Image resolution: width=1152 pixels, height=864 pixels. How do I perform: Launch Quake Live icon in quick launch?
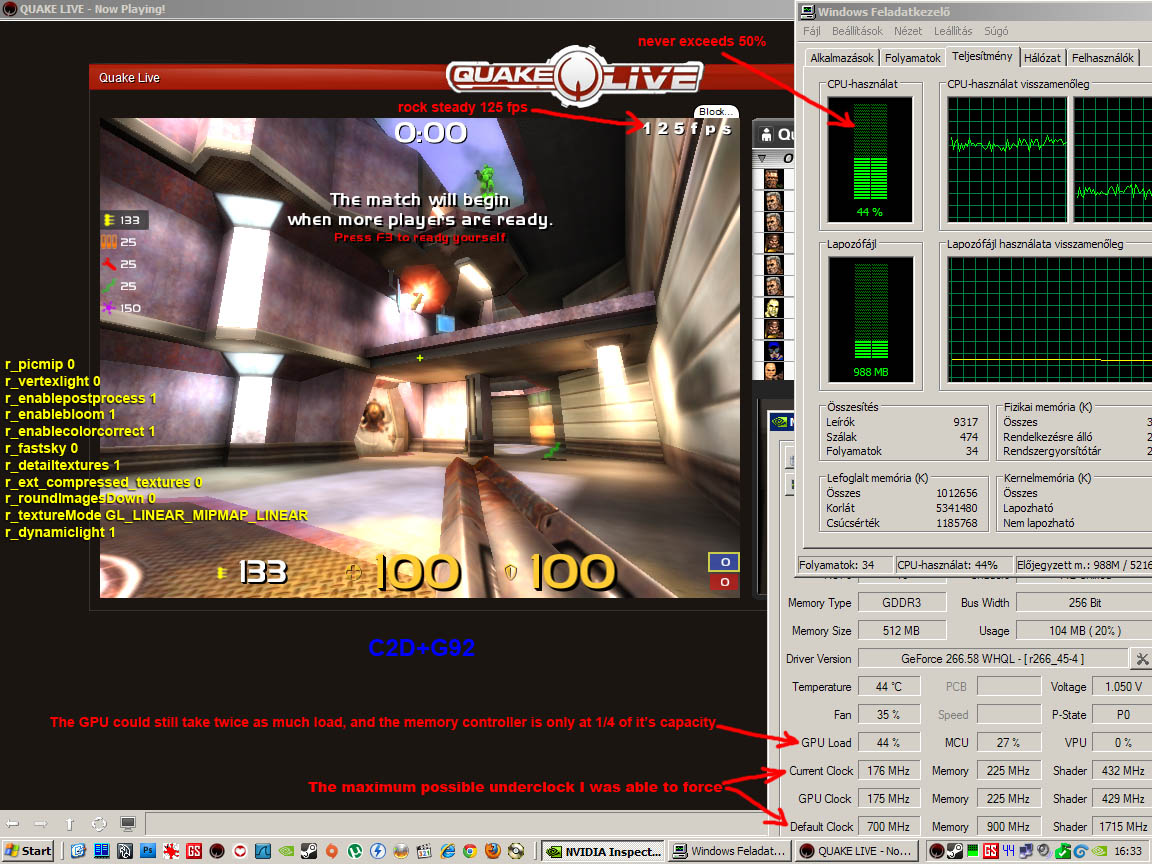(217, 851)
